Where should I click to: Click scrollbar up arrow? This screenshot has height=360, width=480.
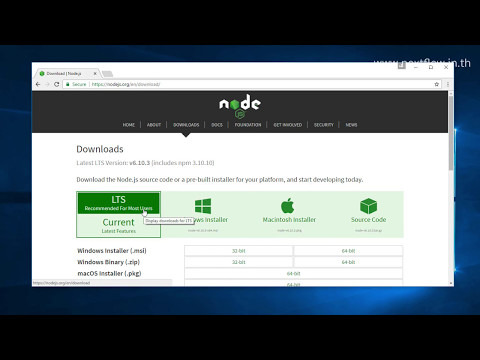(451, 94)
